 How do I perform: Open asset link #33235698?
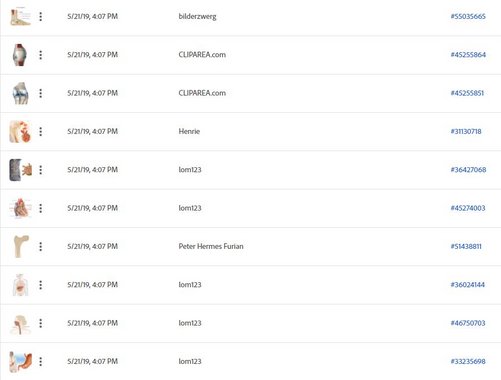pyautogui.click(x=468, y=361)
